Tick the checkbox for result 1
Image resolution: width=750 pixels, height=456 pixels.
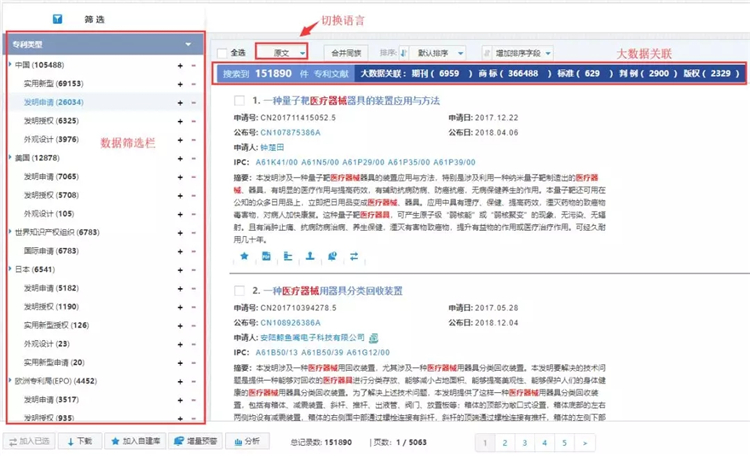239,101
